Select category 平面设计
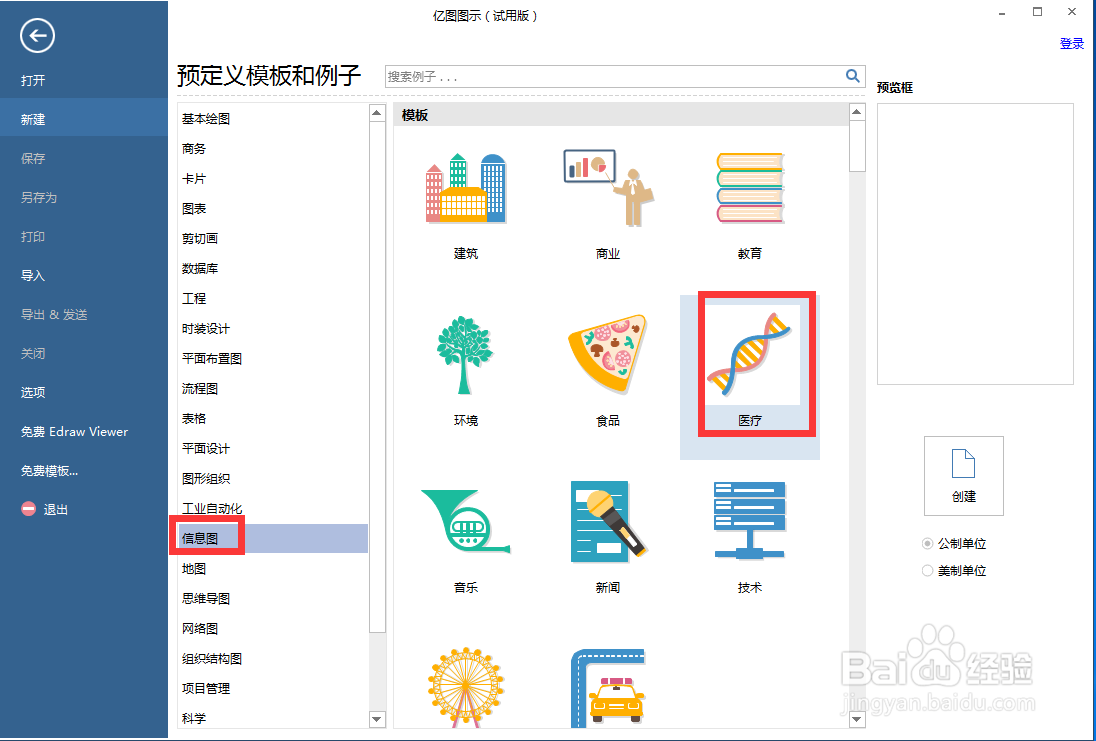 tap(206, 449)
